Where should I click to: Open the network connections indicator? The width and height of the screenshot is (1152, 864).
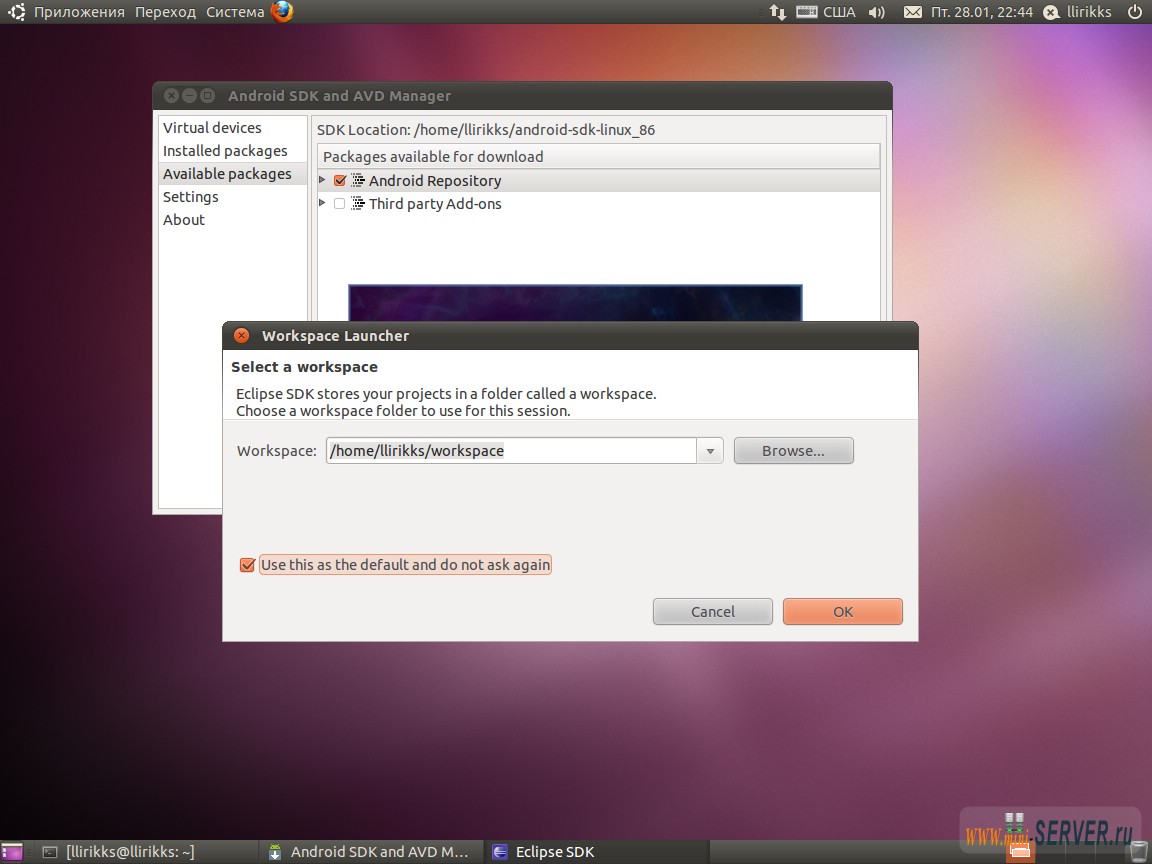777,12
